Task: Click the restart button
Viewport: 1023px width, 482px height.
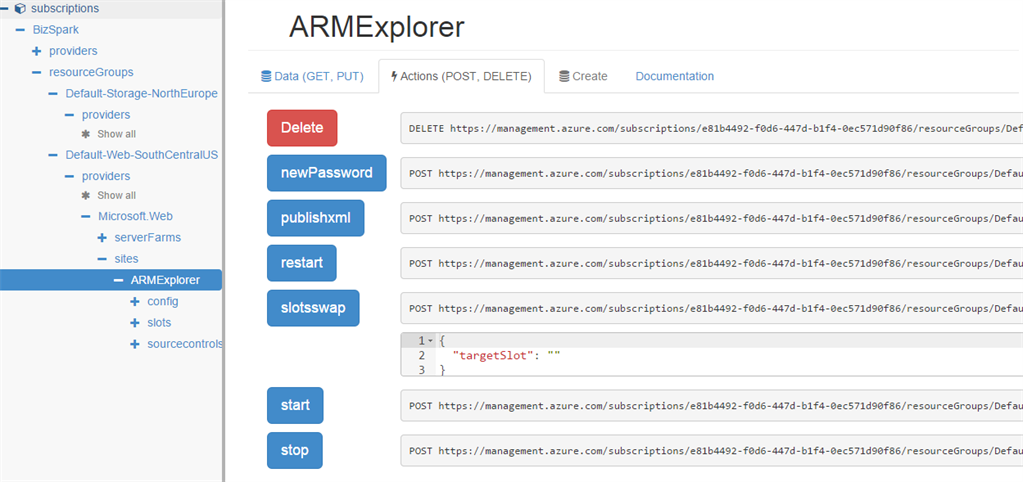Action: click(301, 263)
